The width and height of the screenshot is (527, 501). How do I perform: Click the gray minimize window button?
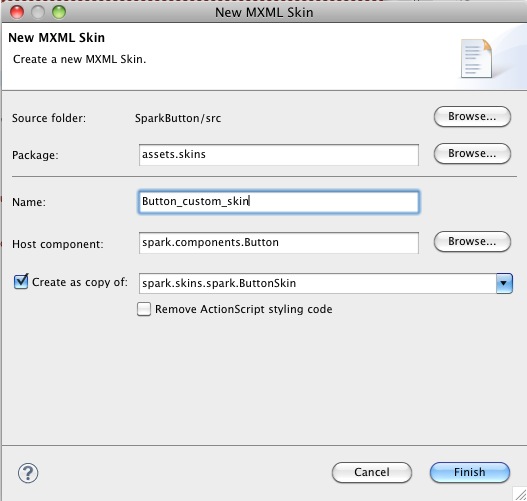coord(38,12)
